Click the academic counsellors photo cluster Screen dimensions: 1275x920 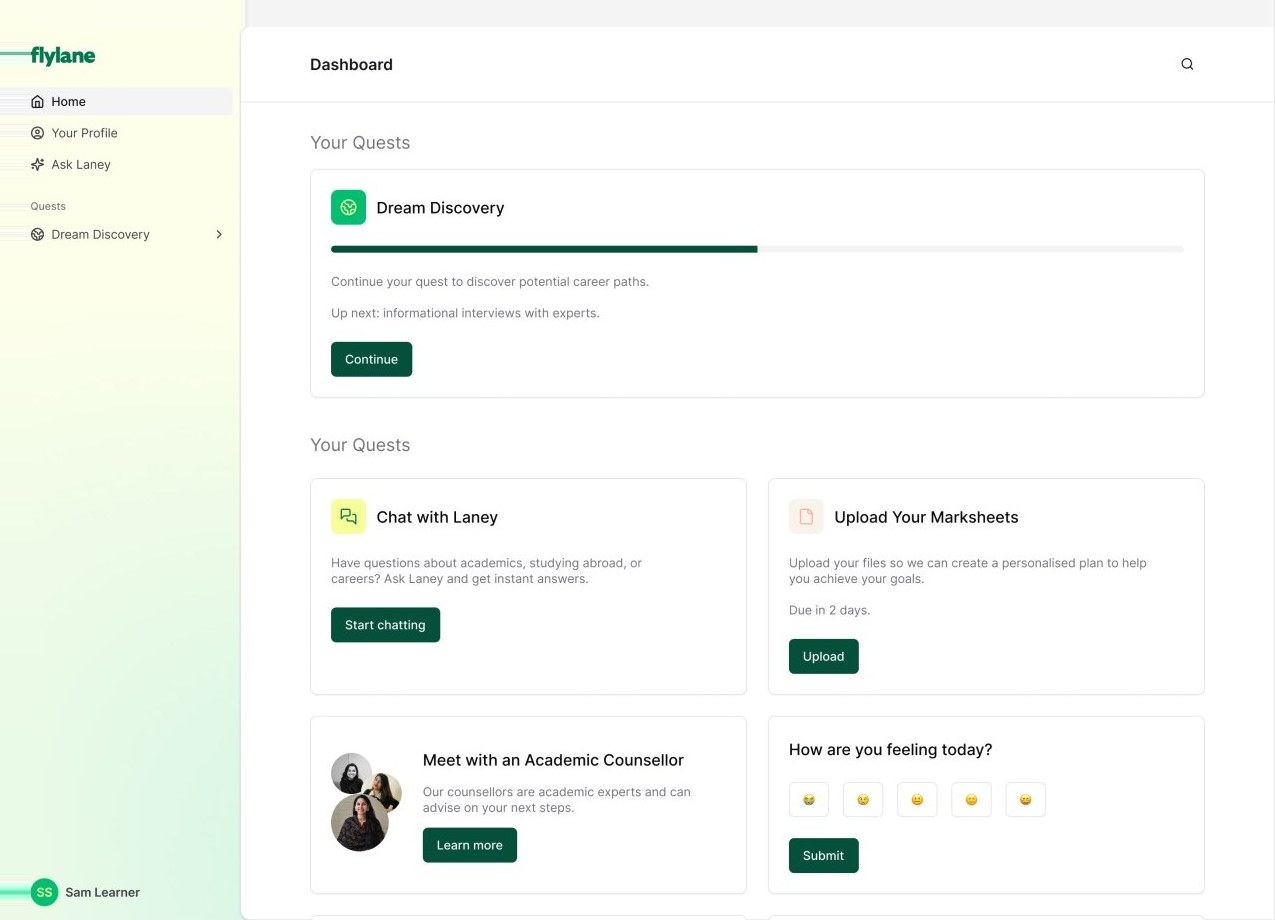[x=366, y=802]
